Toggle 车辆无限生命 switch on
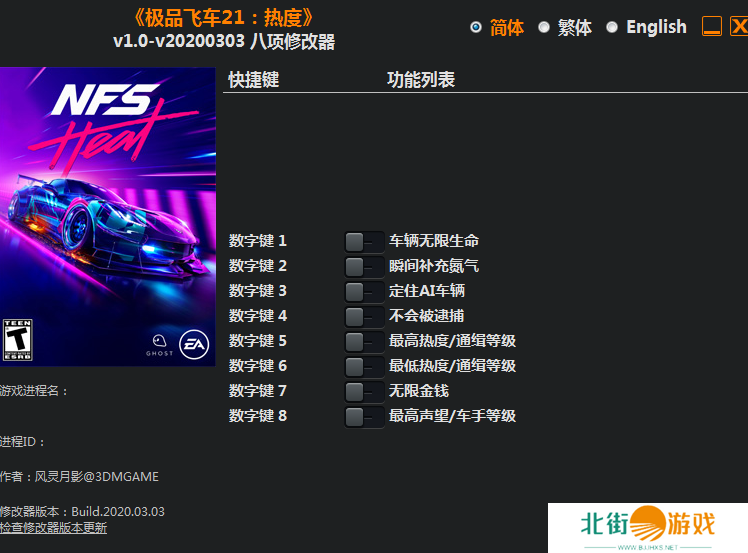 pos(363,241)
